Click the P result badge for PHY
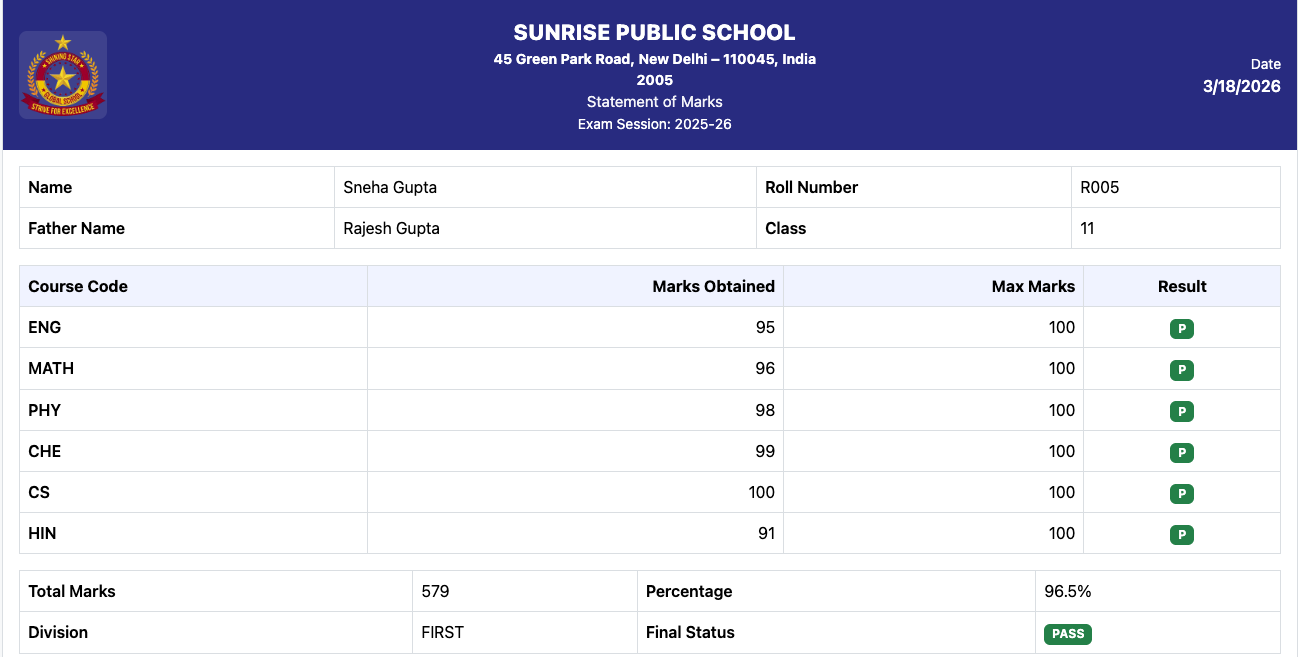The image size is (1298, 657). click(x=1181, y=411)
